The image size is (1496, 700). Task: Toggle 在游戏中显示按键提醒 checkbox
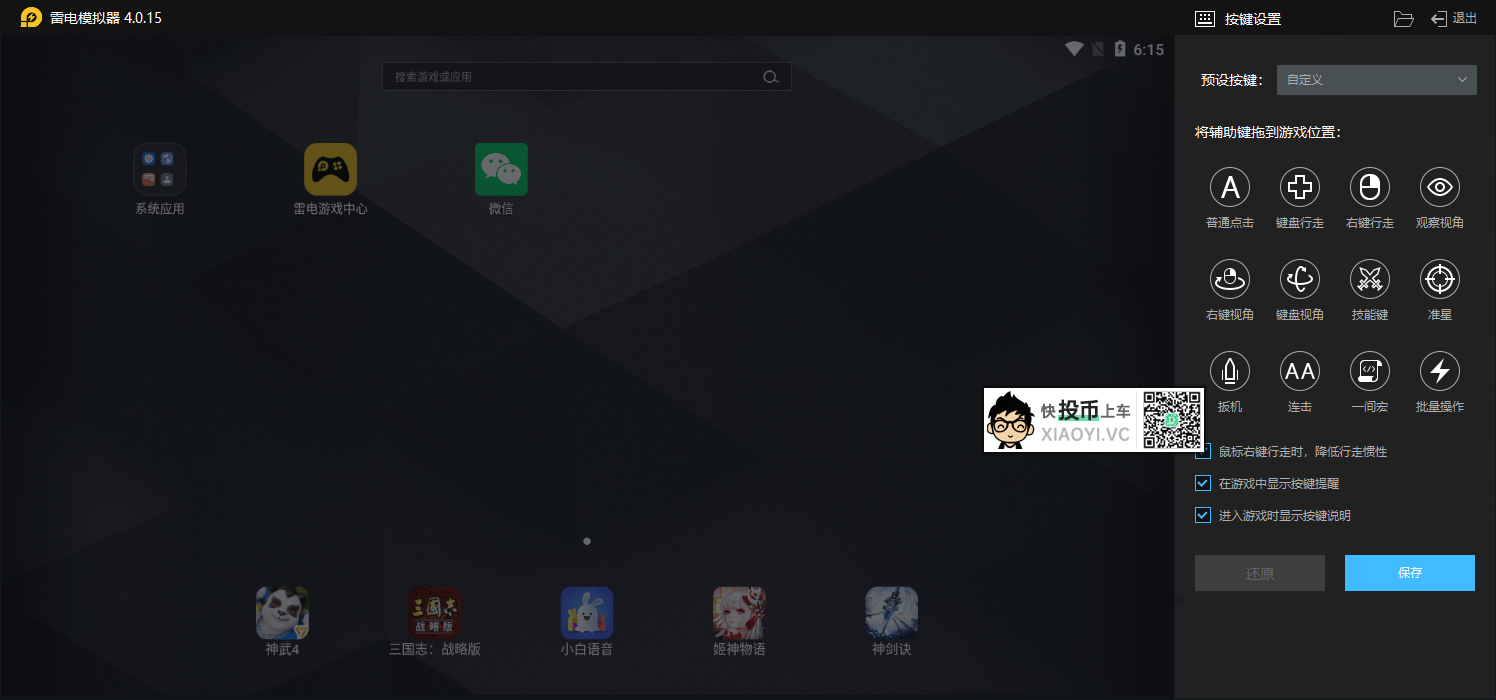tap(1203, 483)
